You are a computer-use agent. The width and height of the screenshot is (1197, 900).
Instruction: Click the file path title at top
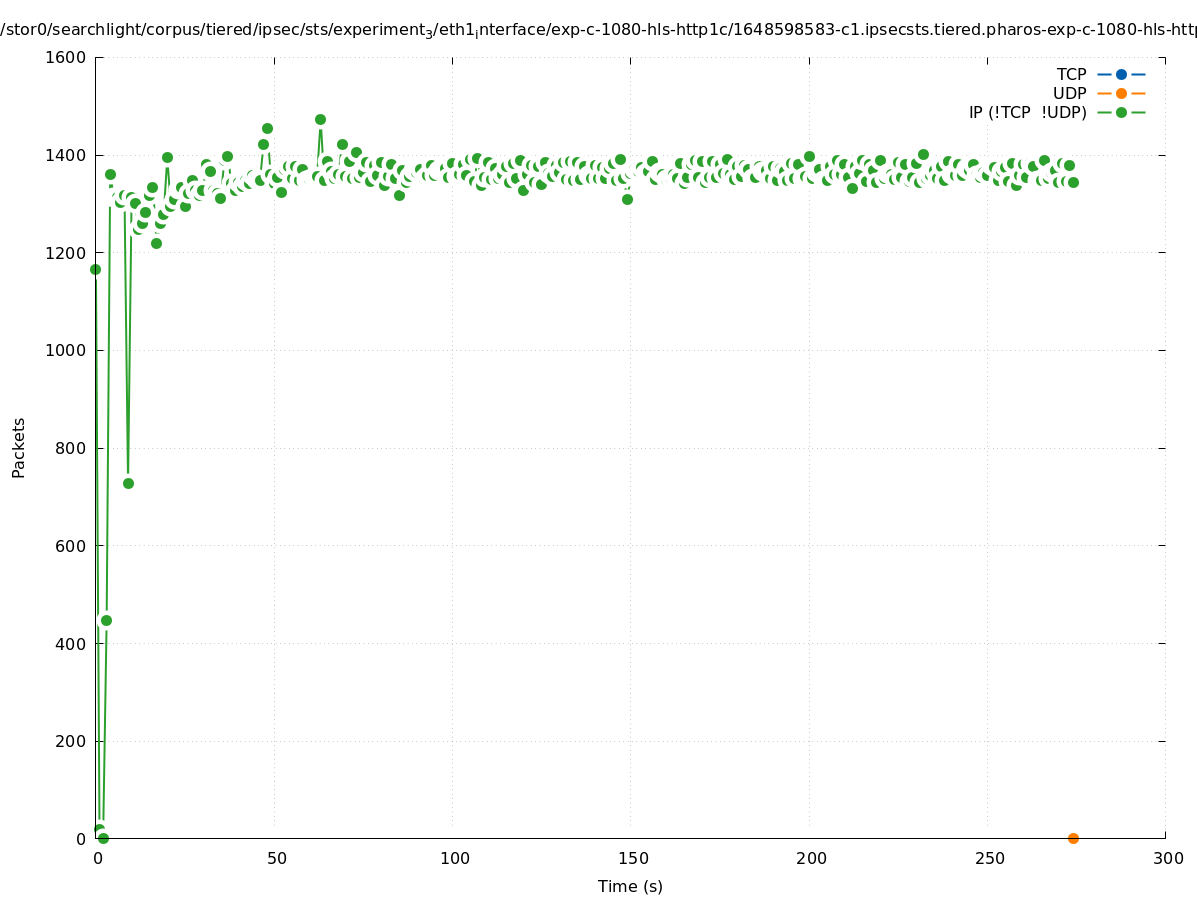point(598,30)
